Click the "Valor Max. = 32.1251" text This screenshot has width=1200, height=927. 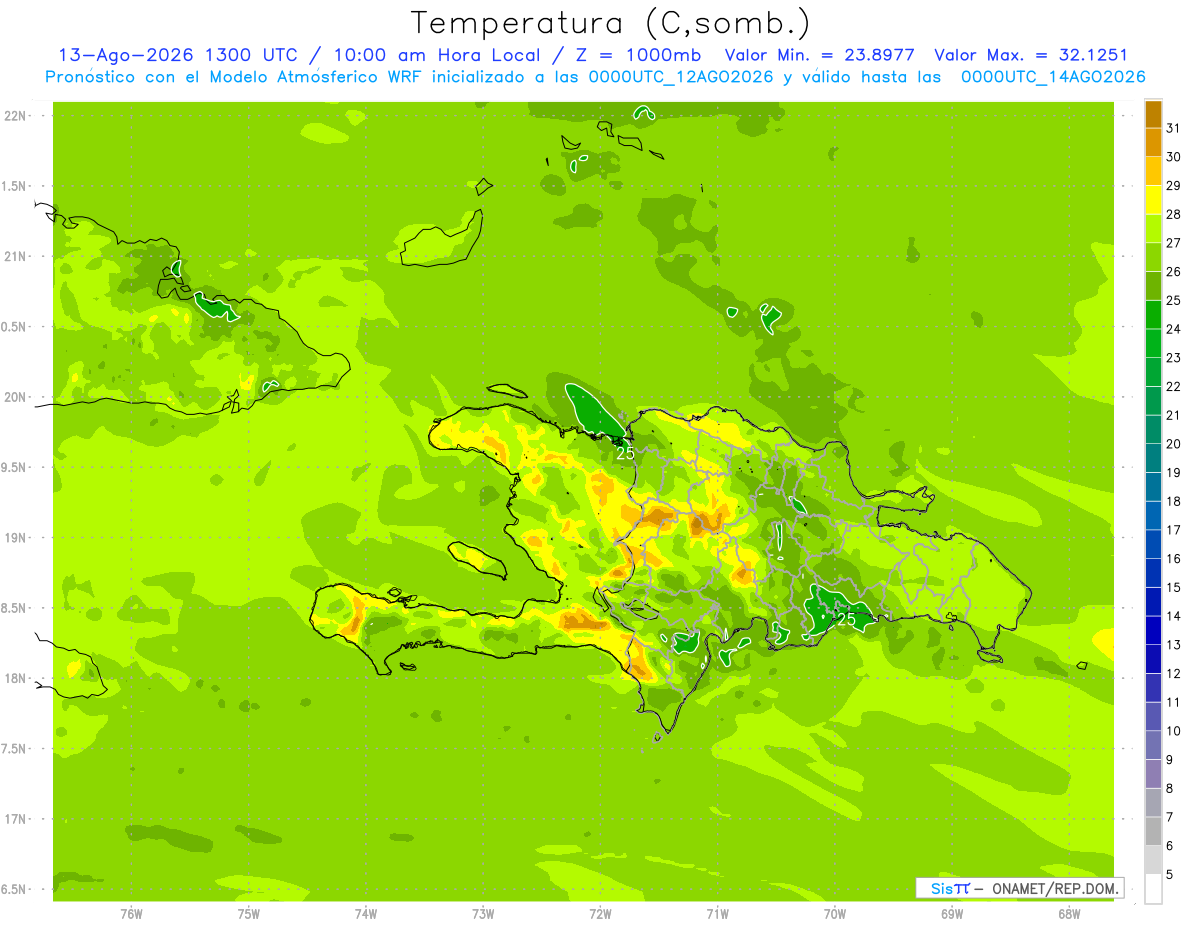(1031, 55)
